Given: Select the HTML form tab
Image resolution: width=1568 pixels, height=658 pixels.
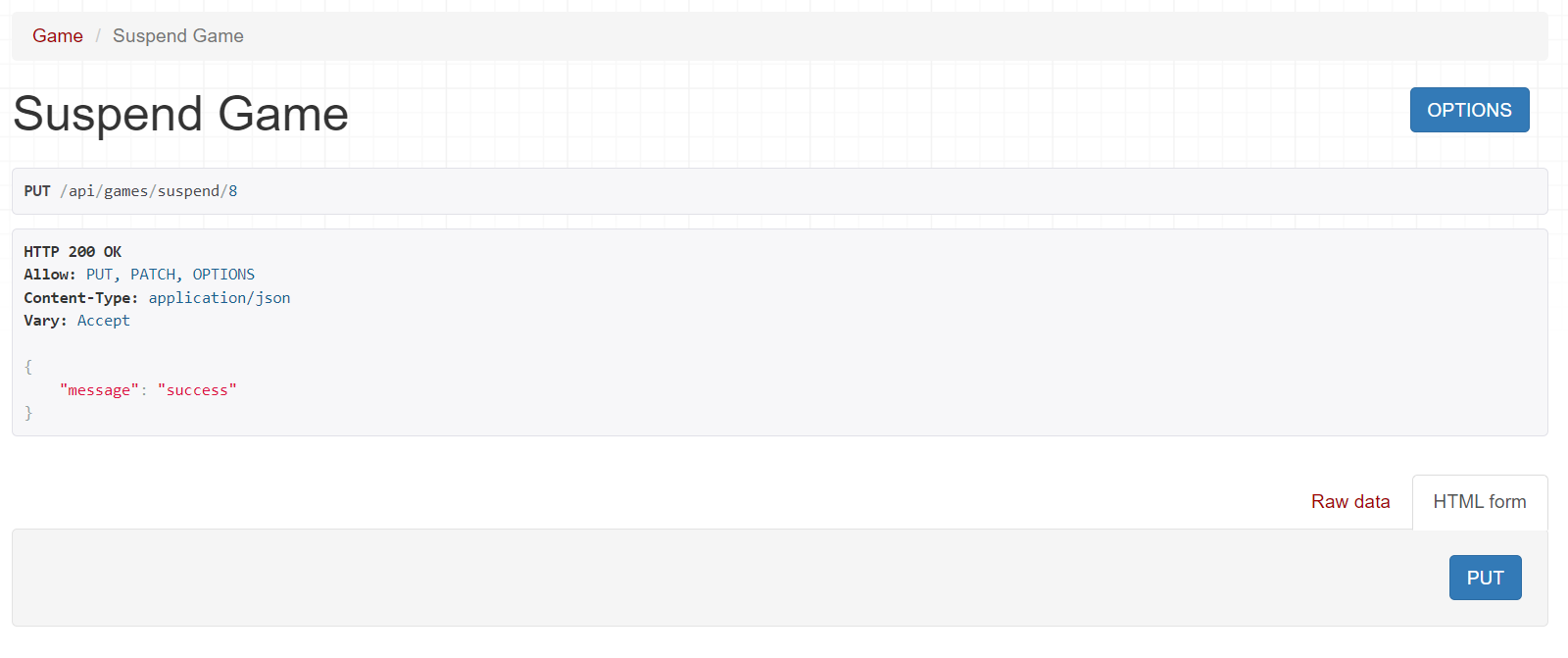Looking at the screenshot, I should point(1479,502).
